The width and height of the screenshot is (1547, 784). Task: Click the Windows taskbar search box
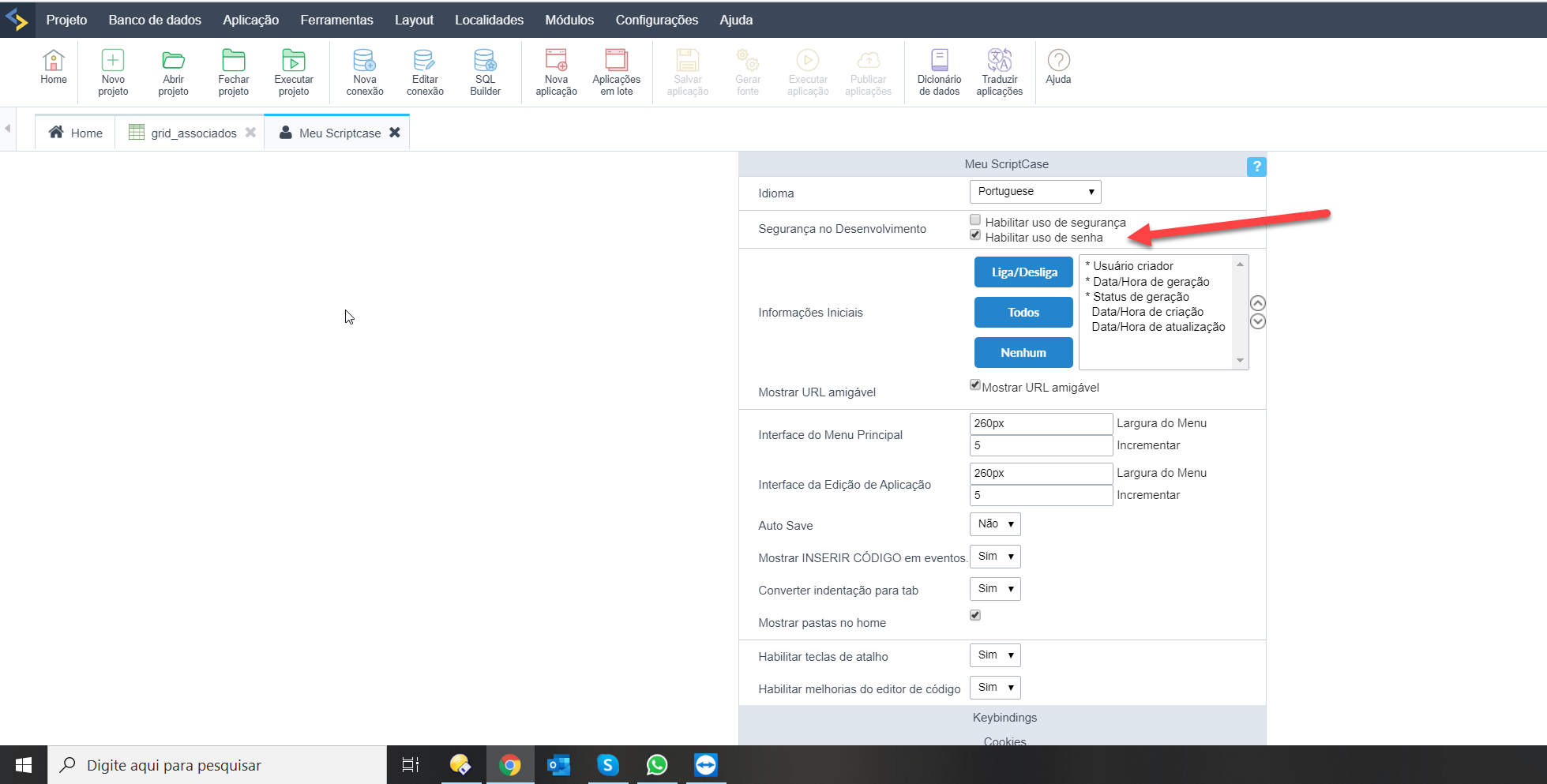pos(217,765)
